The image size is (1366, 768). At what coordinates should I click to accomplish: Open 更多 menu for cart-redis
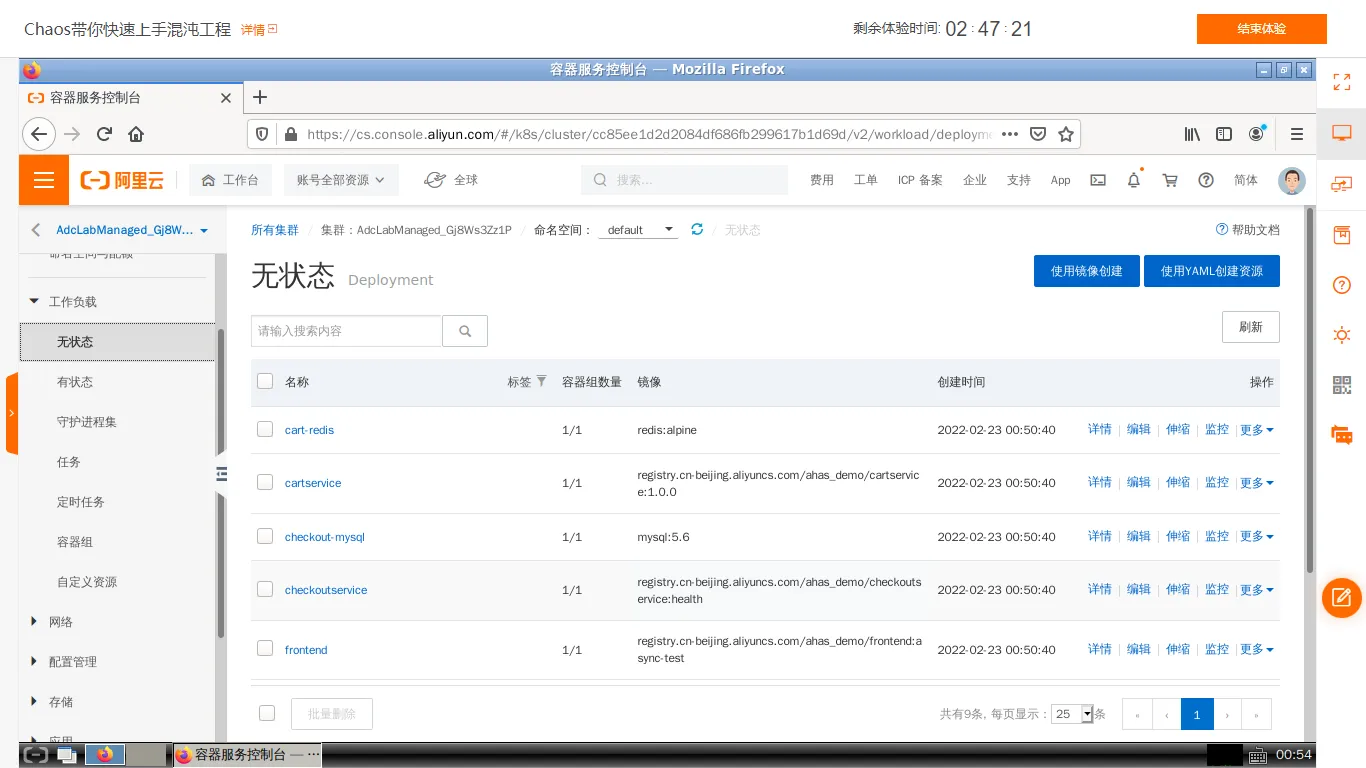coord(1256,430)
